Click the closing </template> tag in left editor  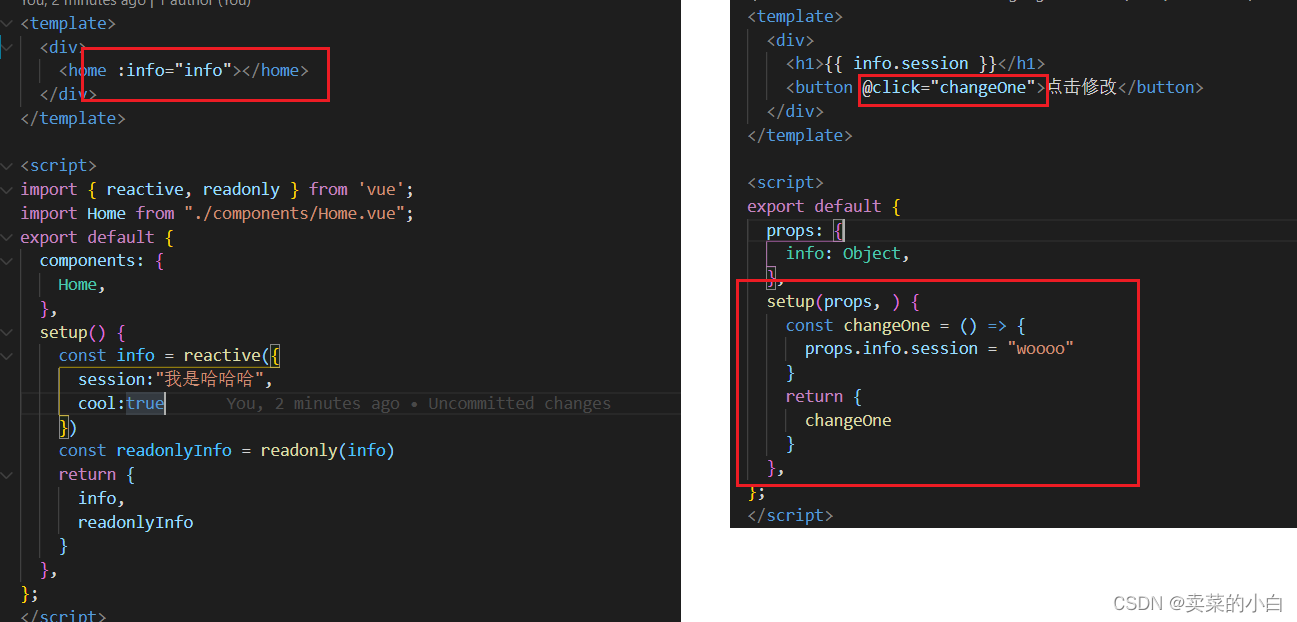coord(73,118)
